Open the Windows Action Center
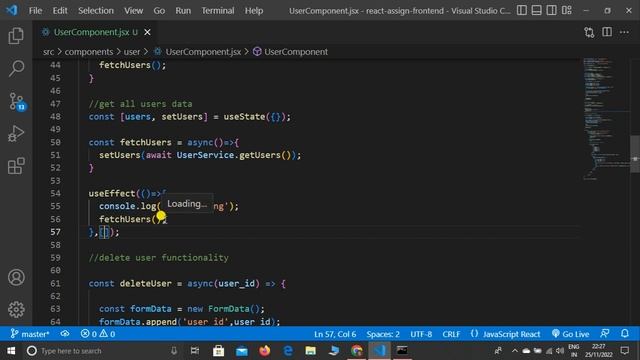This screenshot has width=640, height=360. point(625,351)
